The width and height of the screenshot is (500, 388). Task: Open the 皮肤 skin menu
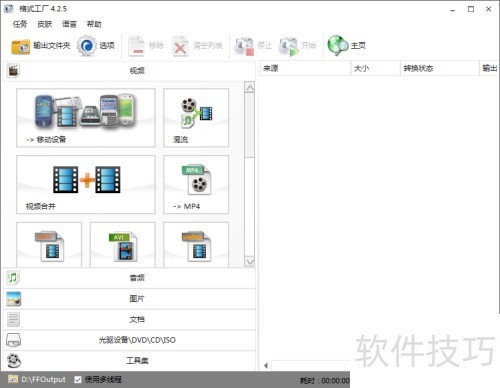pos(45,24)
